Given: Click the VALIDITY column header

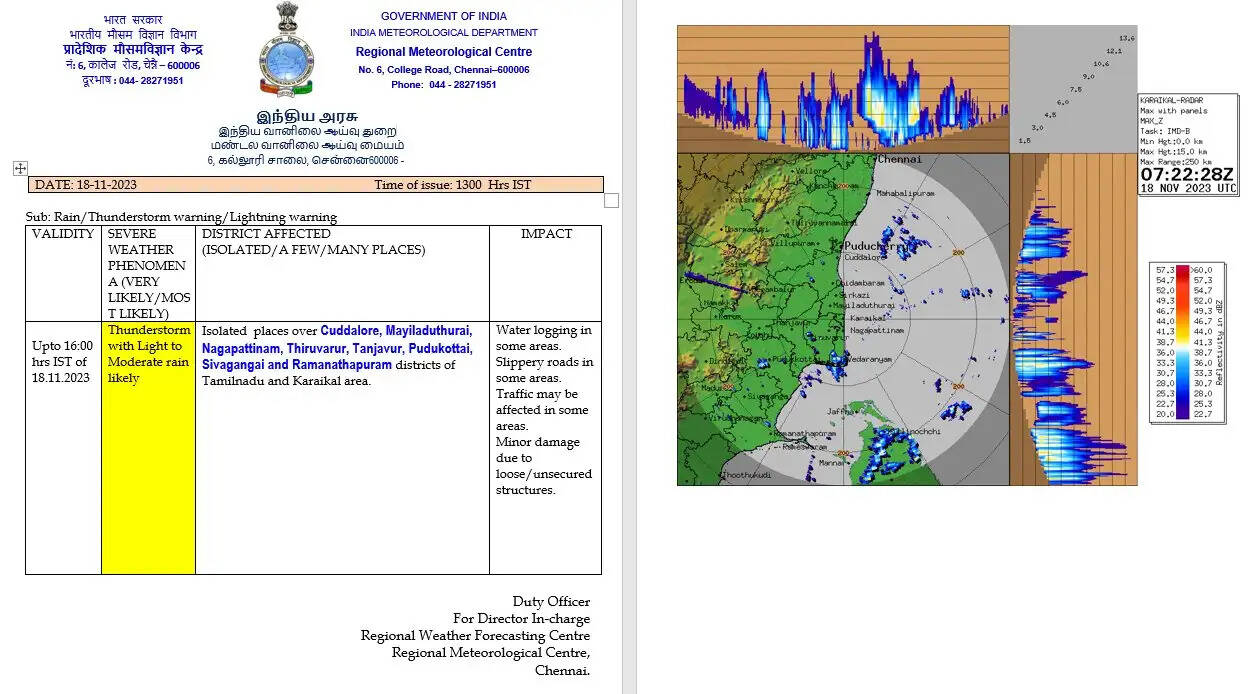Looking at the screenshot, I should tap(63, 234).
